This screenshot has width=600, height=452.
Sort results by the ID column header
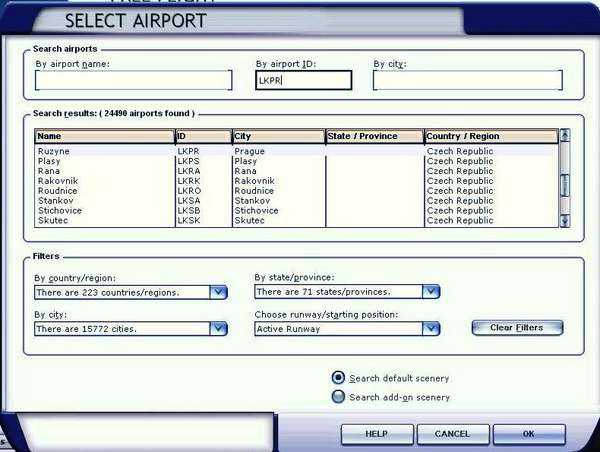click(203, 136)
